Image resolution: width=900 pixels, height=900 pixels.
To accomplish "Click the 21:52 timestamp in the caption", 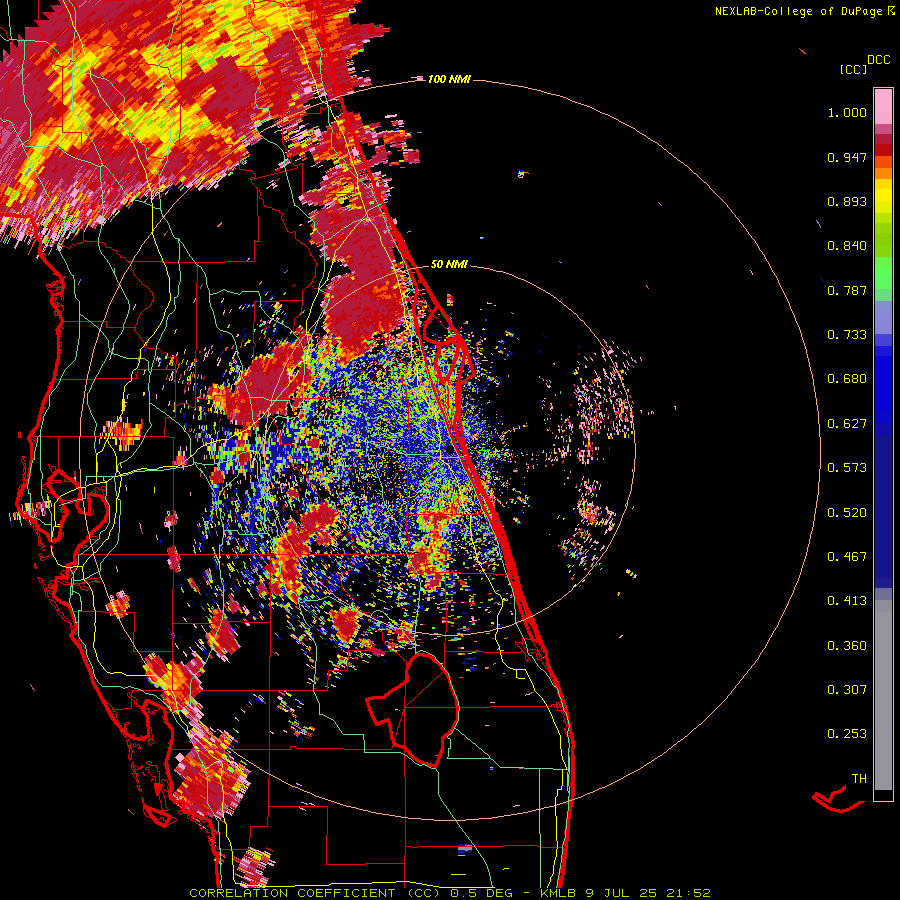I will [x=688, y=893].
